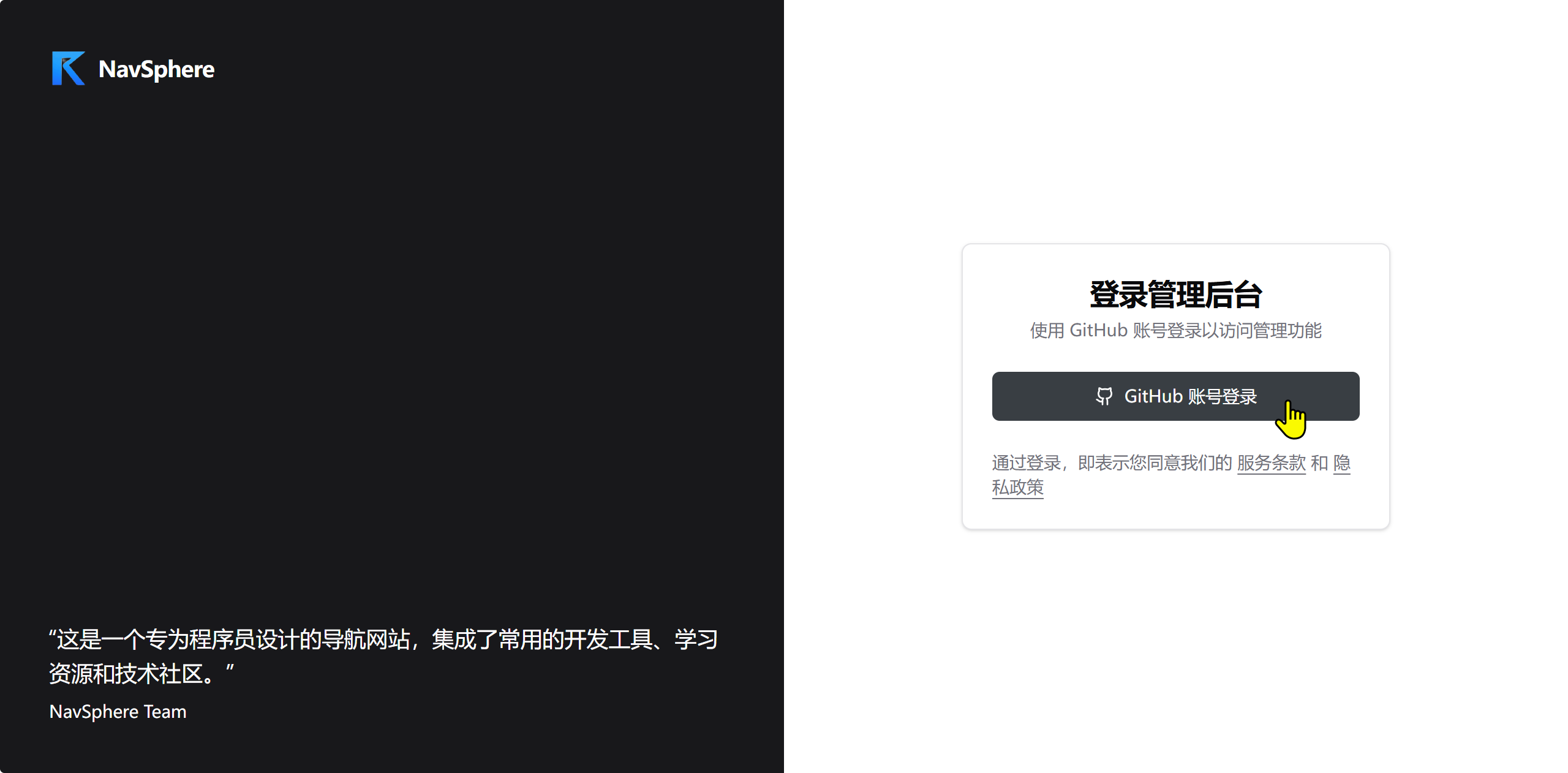The width and height of the screenshot is (1568, 773).
Task: Click the 隐 link character ending first line
Action: point(1341,463)
